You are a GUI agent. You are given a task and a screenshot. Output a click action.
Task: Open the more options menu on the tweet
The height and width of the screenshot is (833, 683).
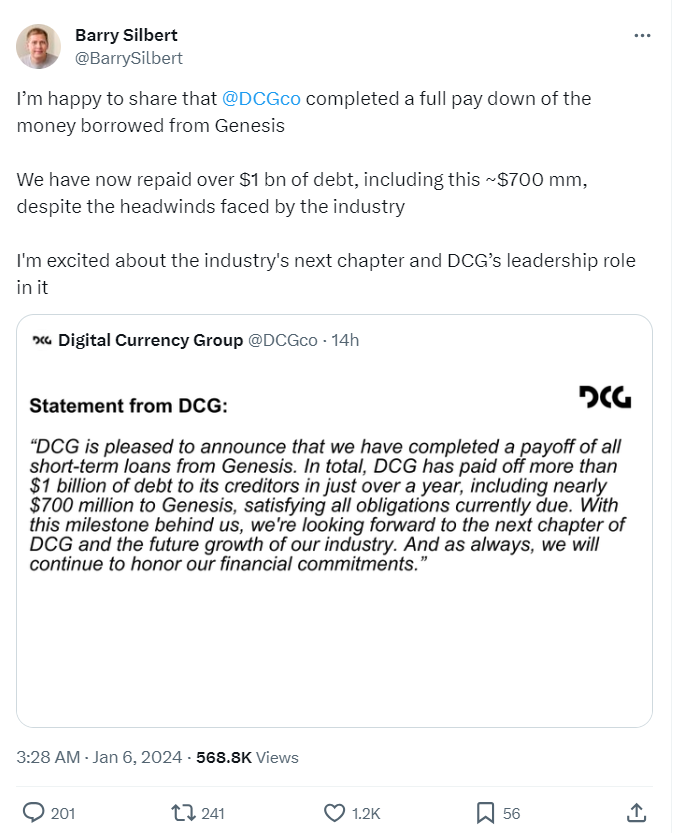(641, 34)
